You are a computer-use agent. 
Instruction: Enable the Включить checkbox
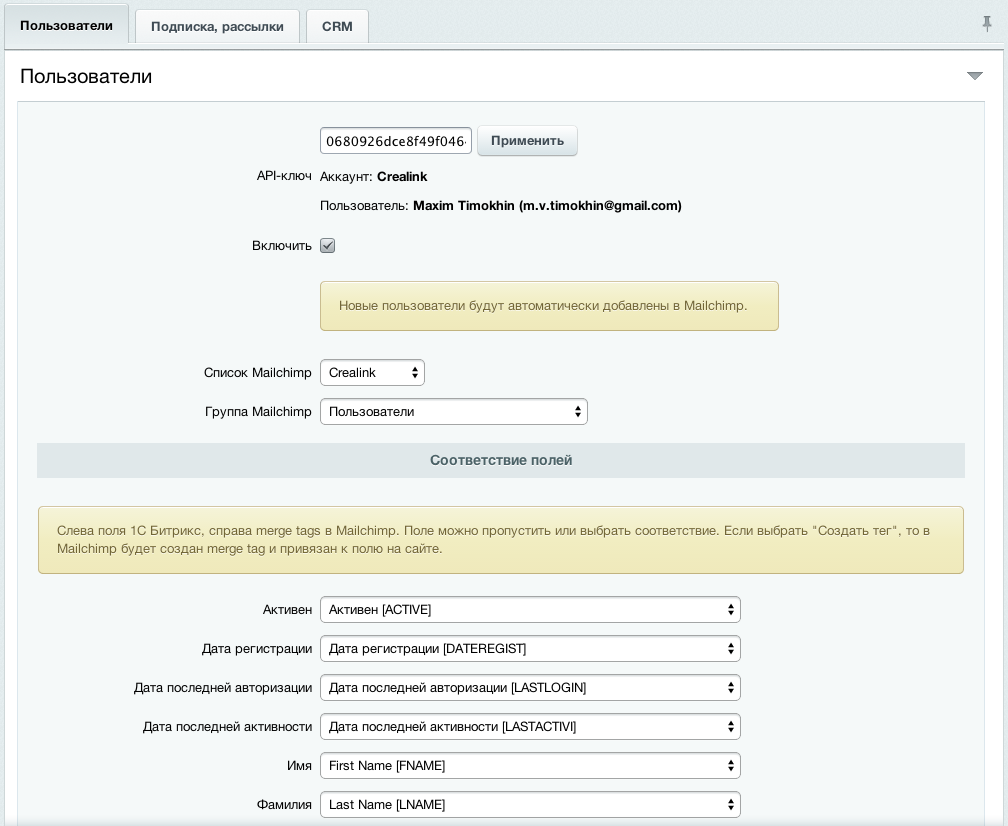[327, 245]
